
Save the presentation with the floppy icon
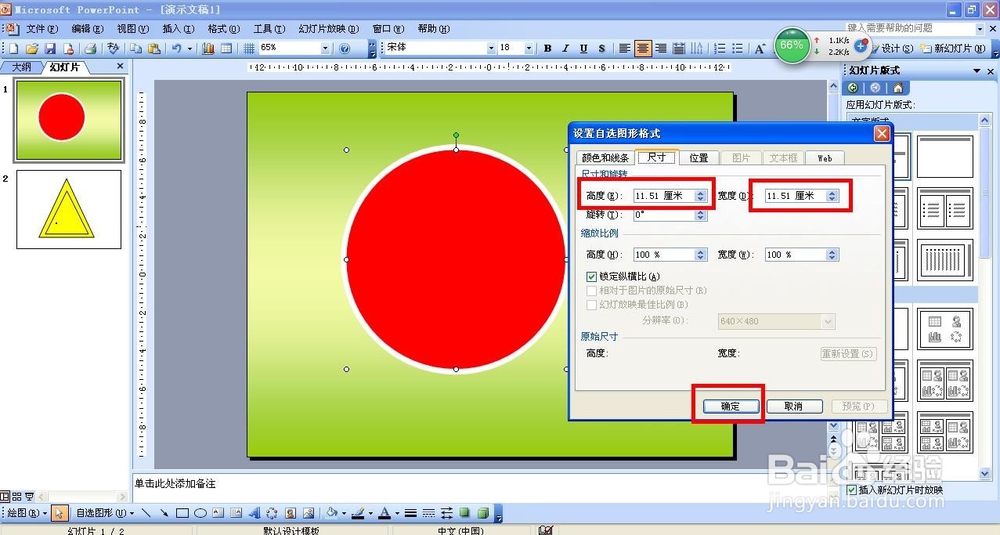click(x=50, y=48)
